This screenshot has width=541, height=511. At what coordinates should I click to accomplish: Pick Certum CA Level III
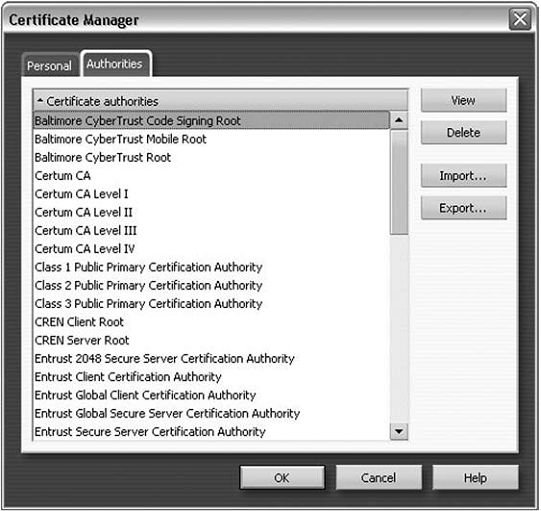[212, 230]
